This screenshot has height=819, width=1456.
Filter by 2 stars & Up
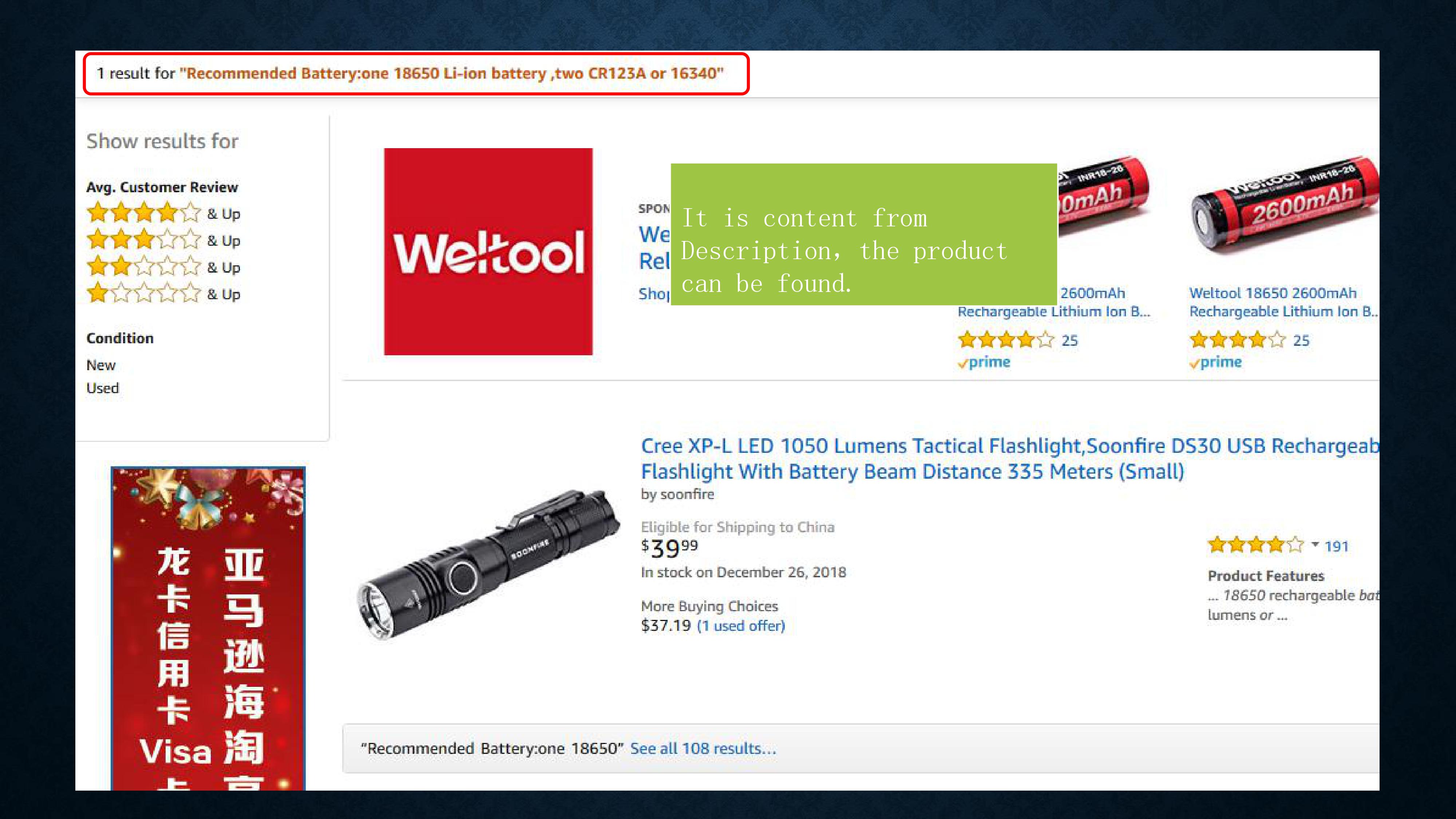coord(163,267)
